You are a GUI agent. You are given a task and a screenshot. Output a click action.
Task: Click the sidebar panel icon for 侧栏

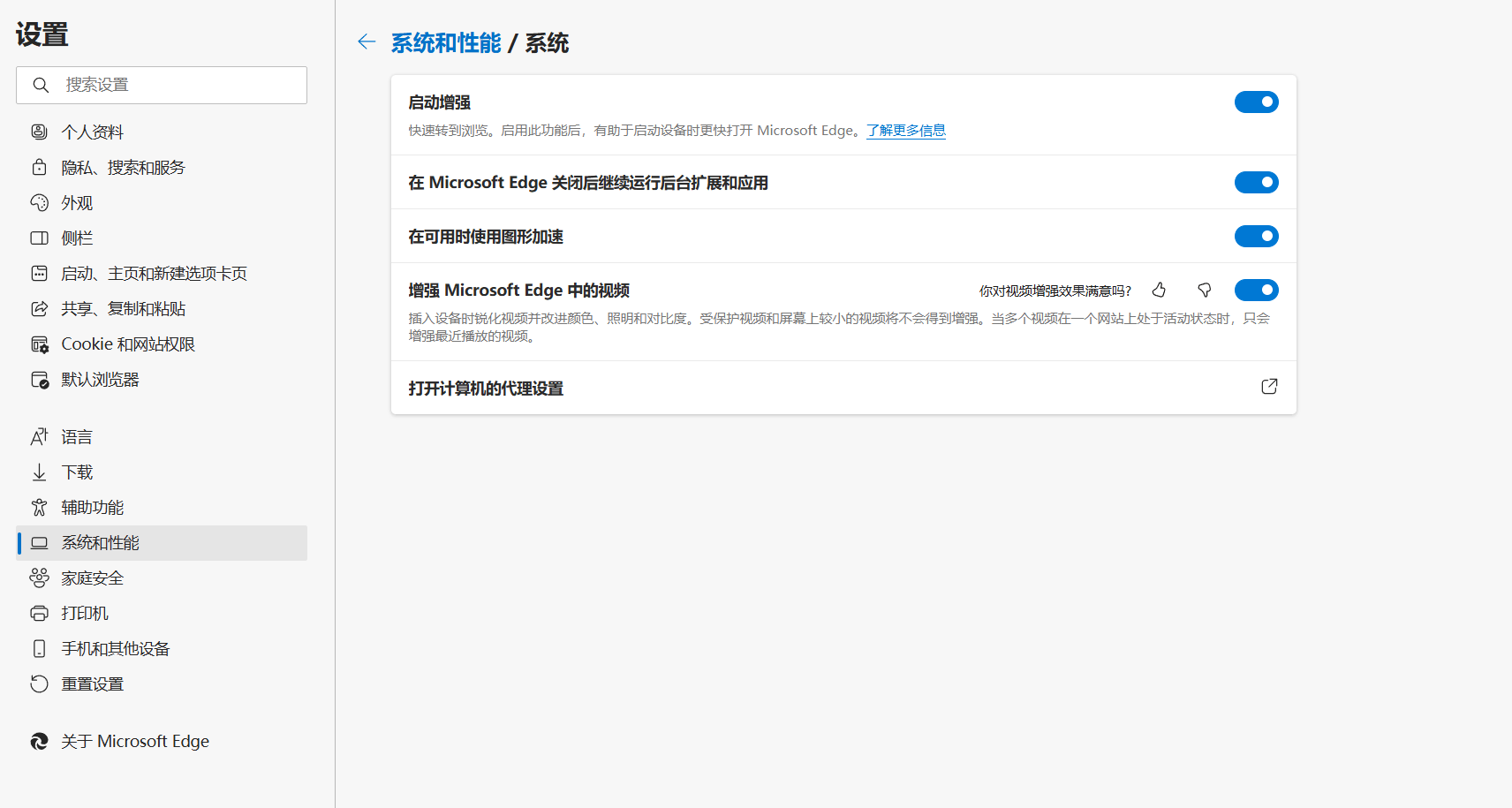39,238
